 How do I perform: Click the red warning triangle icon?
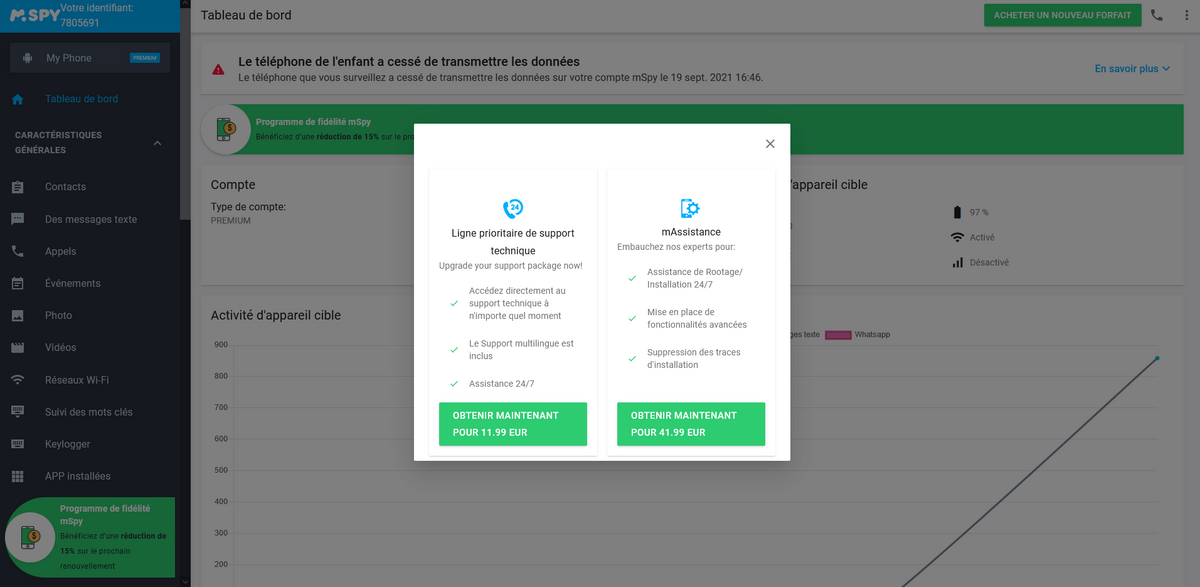(218, 69)
